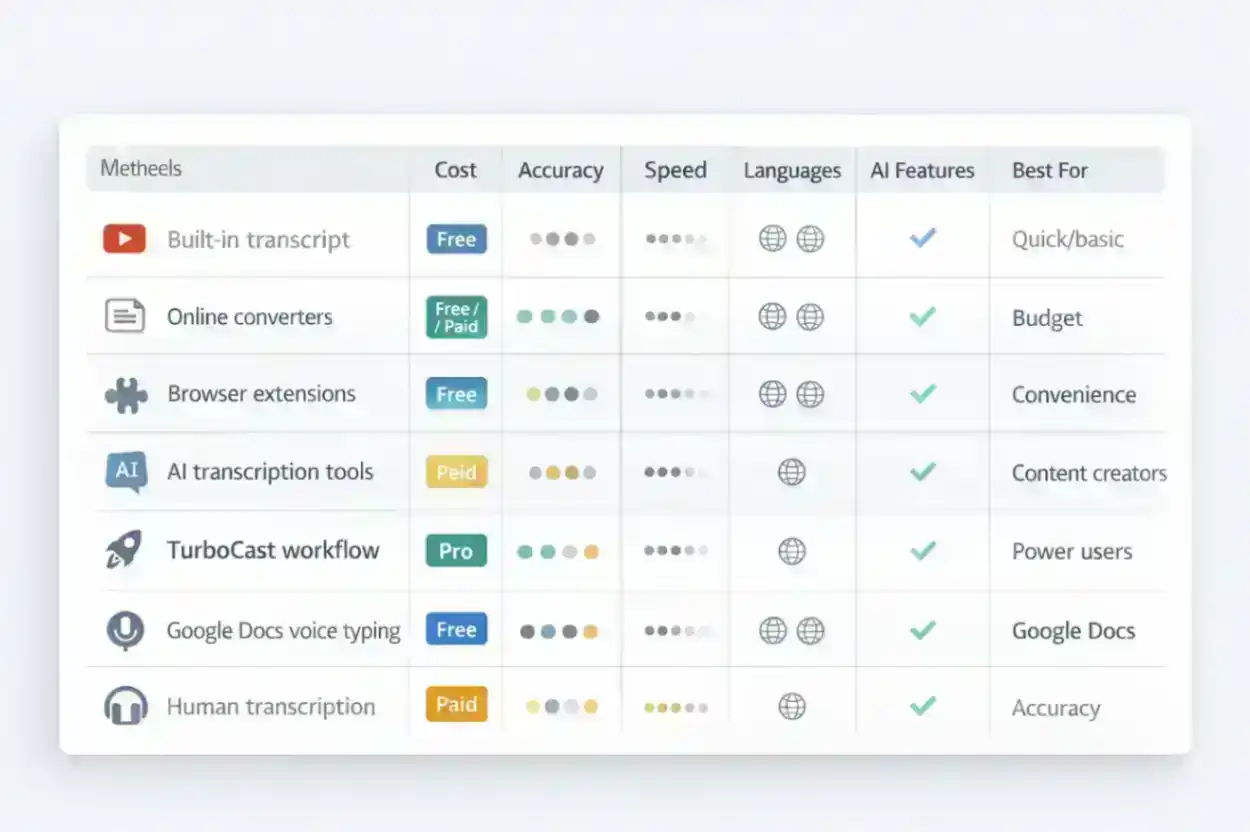Toggle the AI Features checkmark for Built-in transcript
Image resolution: width=1250 pixels, height=832 pixels.
click(x=922, y=238)
